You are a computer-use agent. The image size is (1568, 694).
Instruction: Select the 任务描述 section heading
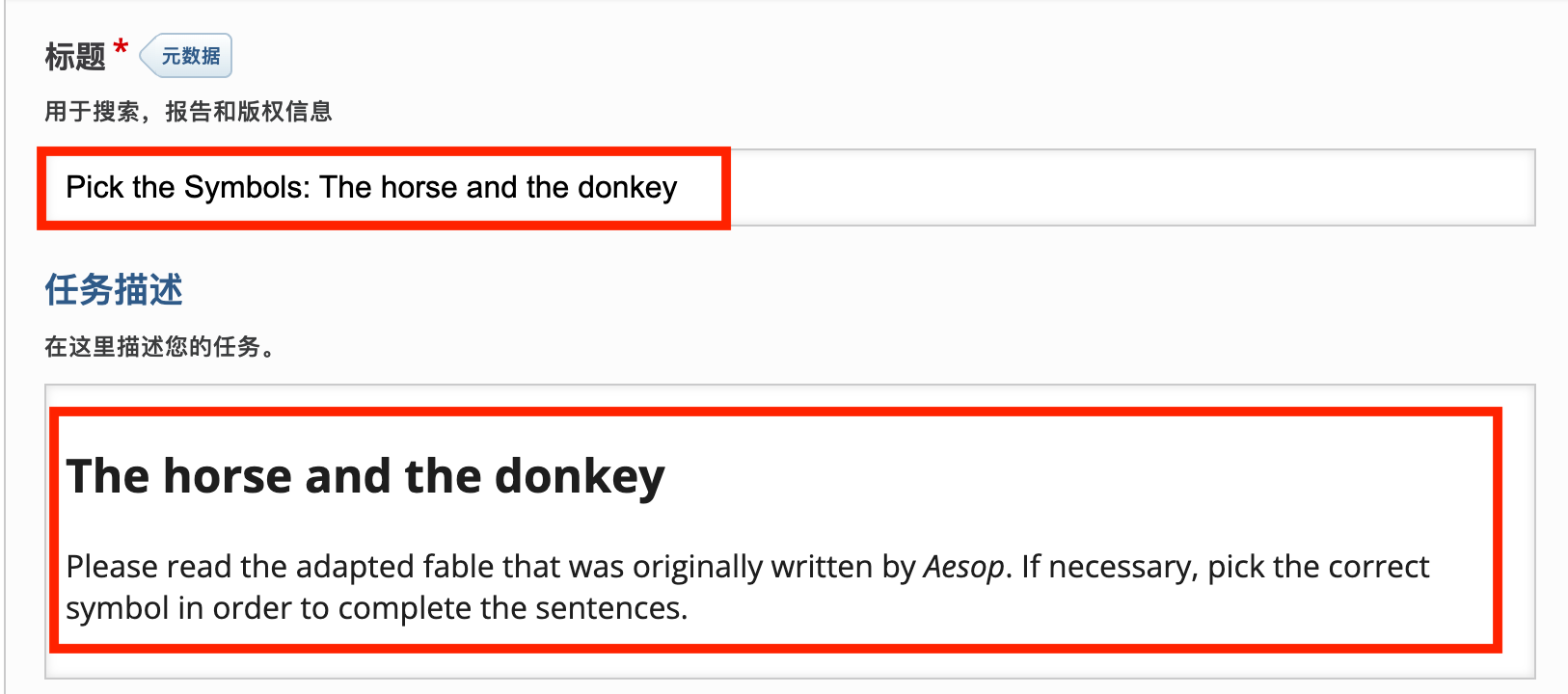coord(114,289)
